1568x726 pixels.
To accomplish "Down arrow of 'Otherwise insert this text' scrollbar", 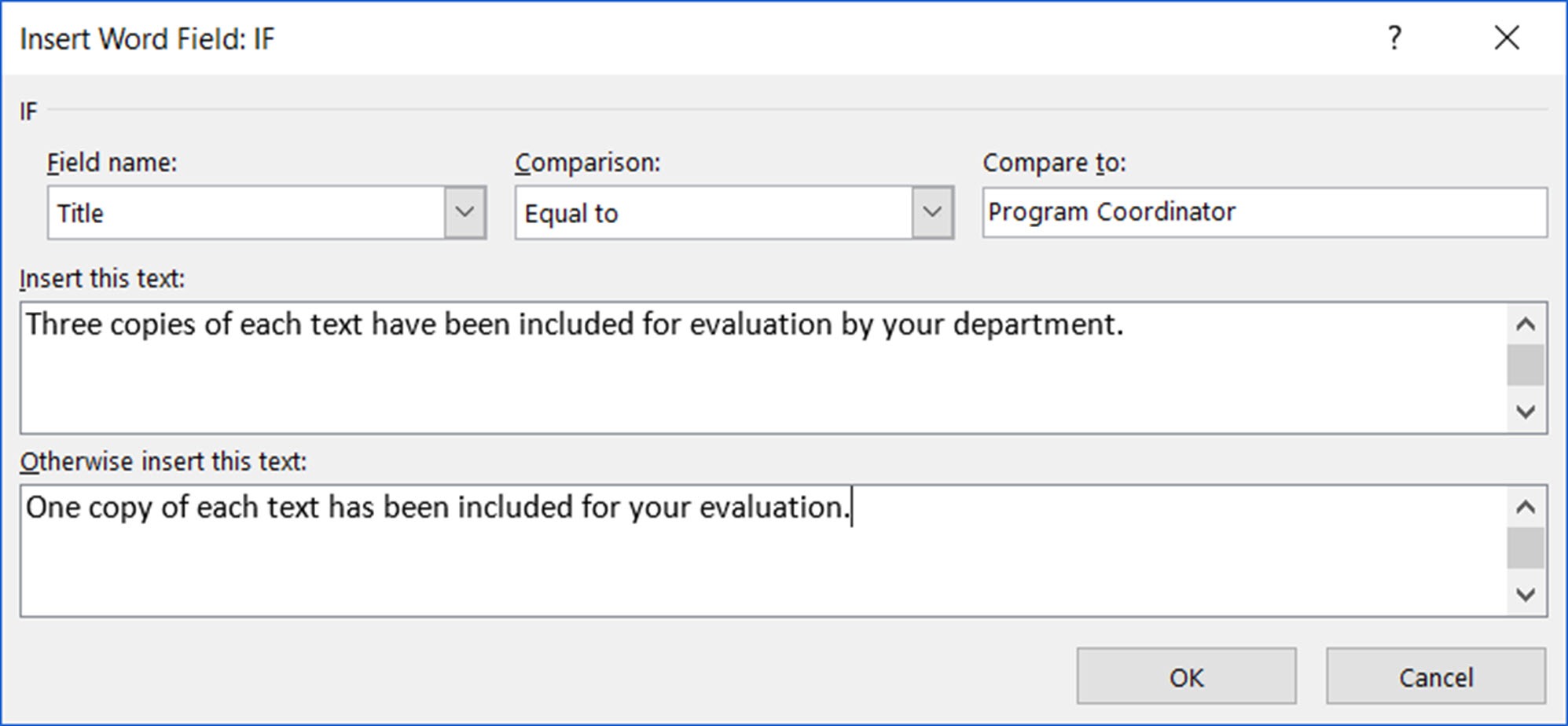I will [x=1526, y=594].
